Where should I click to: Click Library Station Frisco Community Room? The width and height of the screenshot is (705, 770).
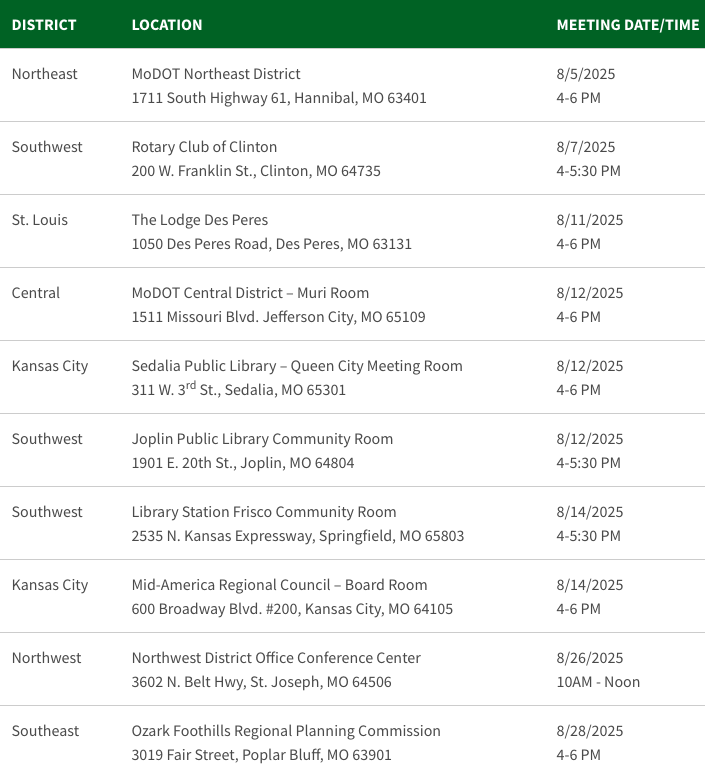coord(264,512)
